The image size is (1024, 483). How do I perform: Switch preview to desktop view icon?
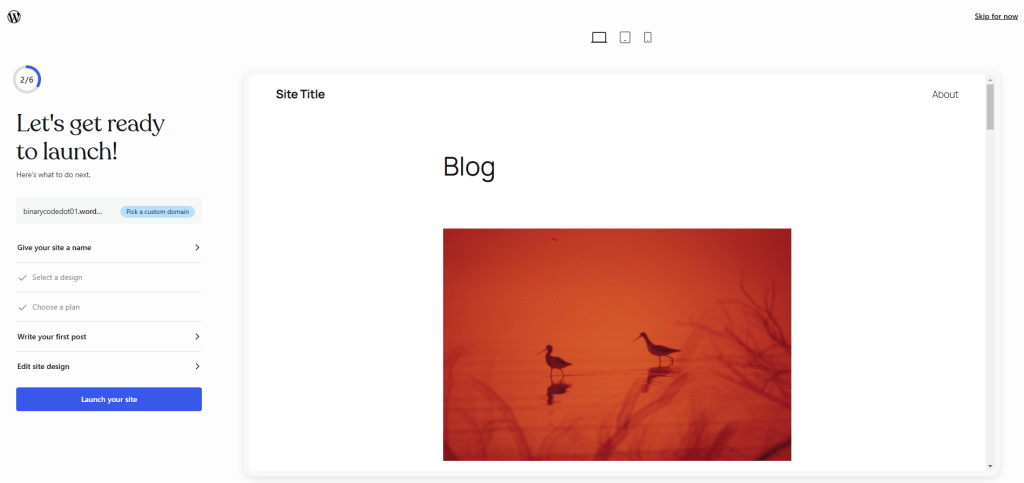tap(599, 37)
